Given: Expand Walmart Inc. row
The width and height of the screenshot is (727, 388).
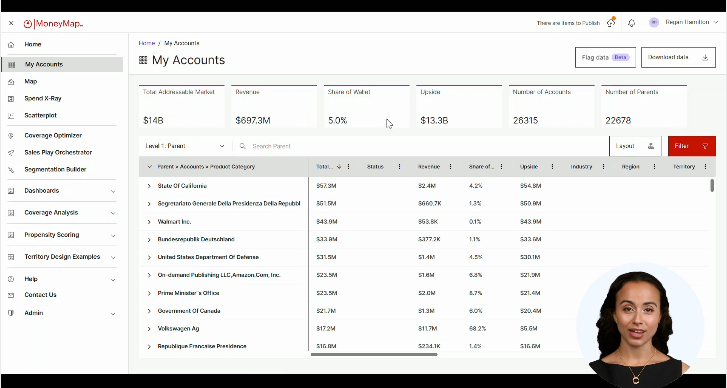Looking at the screenshot, I should [x=149, y=222].
